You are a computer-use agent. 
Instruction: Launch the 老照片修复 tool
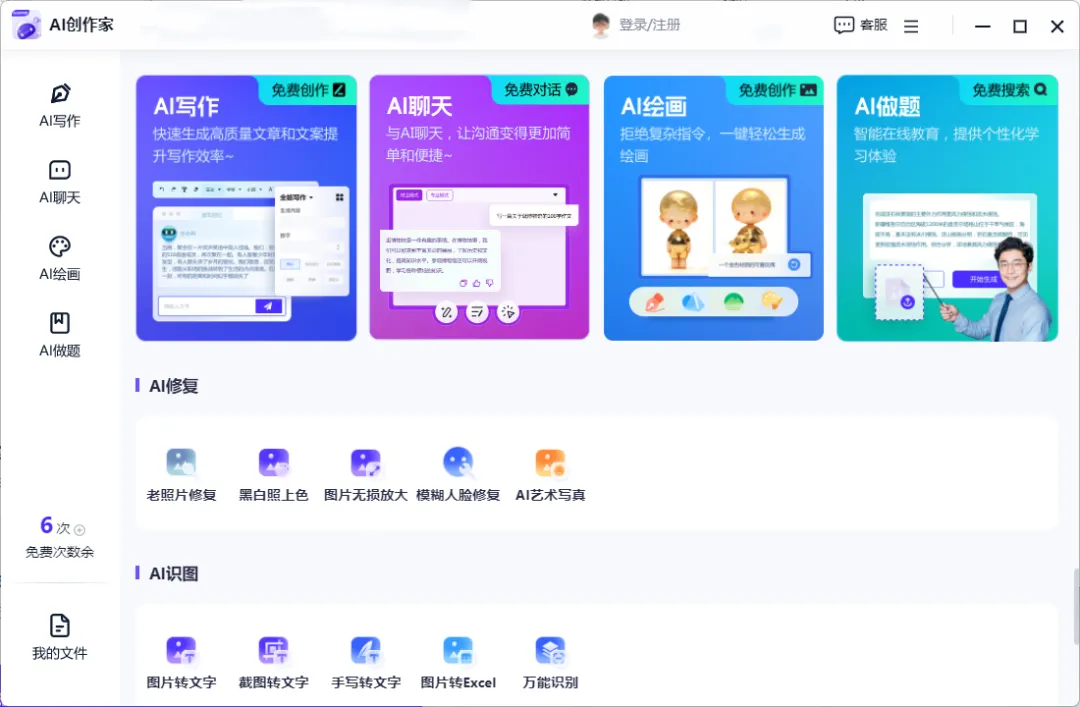pyautogui.click(x=182, y=473)
